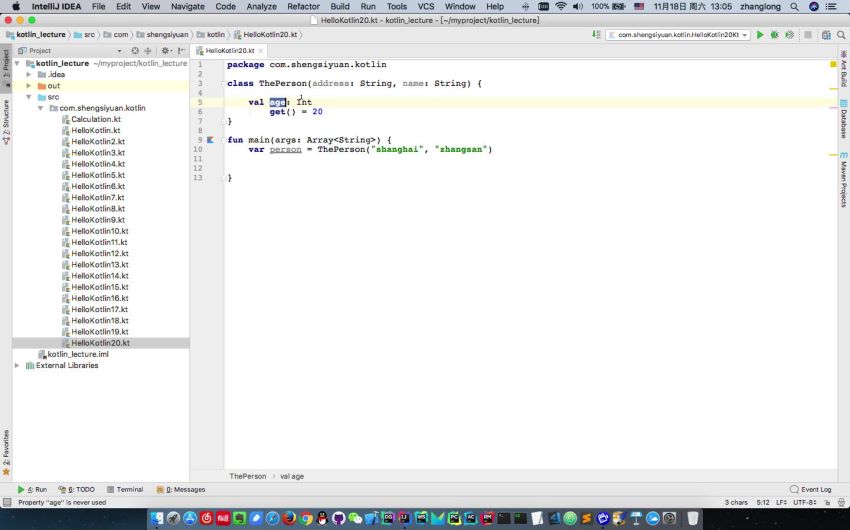Image resolution: width=850 pixels, height=530 pixels.
Task: Run with coverage icon
Action: click(790, 35)
